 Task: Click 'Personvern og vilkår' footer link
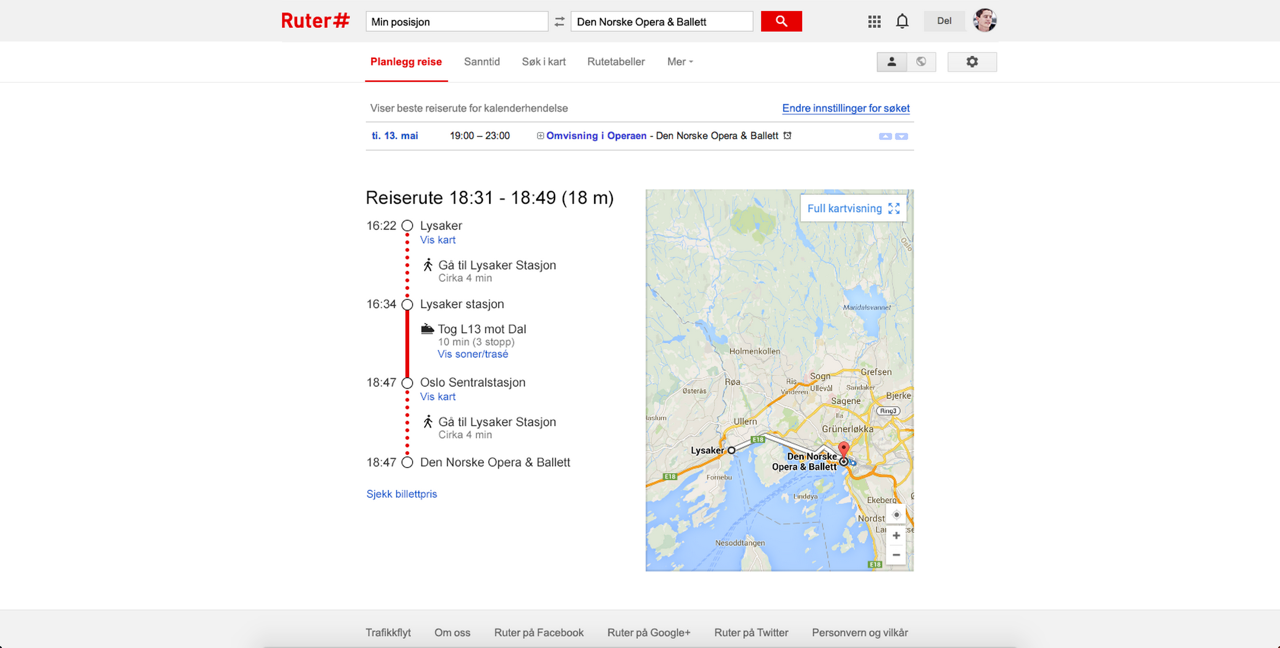(860, 633)
